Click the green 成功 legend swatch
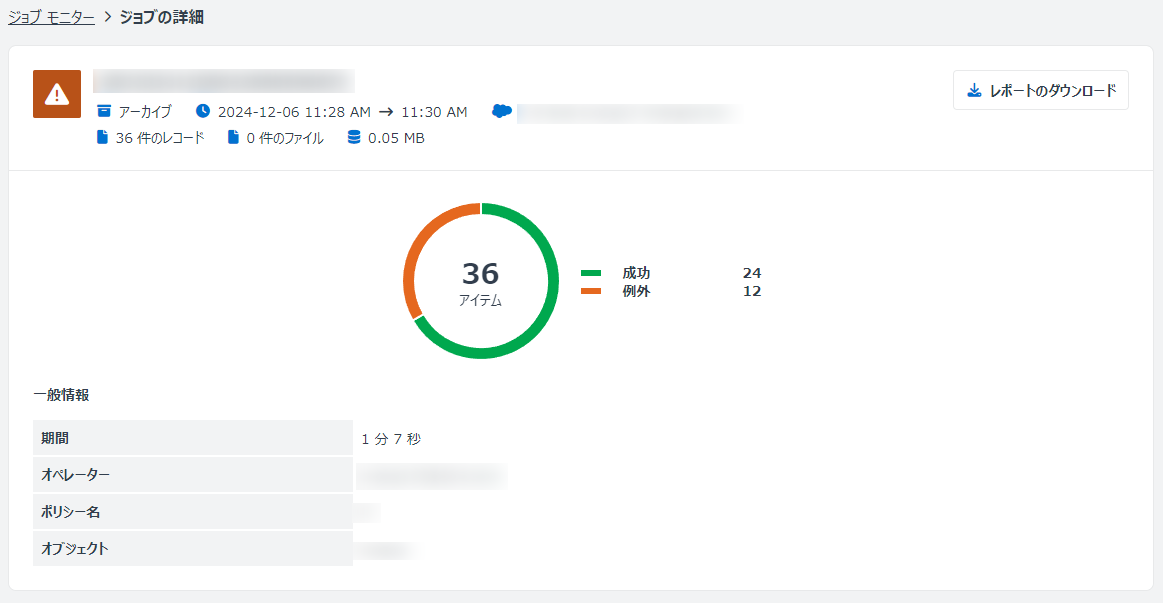The image size is (1163, 603). point(591,273)
